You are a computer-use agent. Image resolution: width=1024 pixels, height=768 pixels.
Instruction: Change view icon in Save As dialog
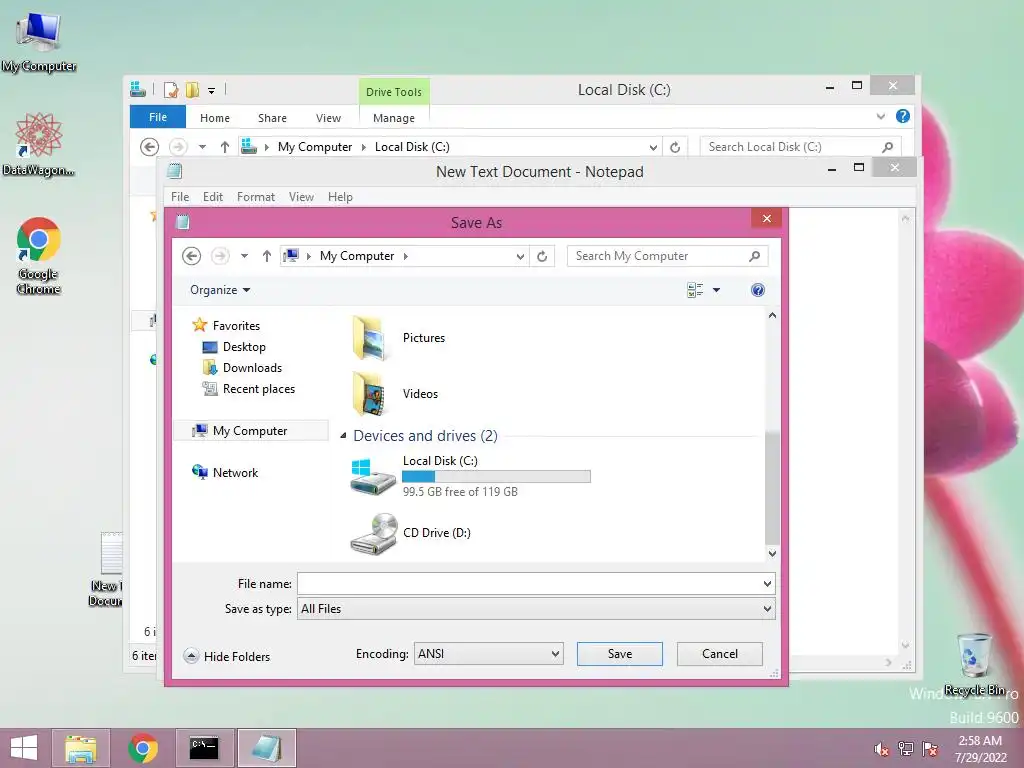695,290
